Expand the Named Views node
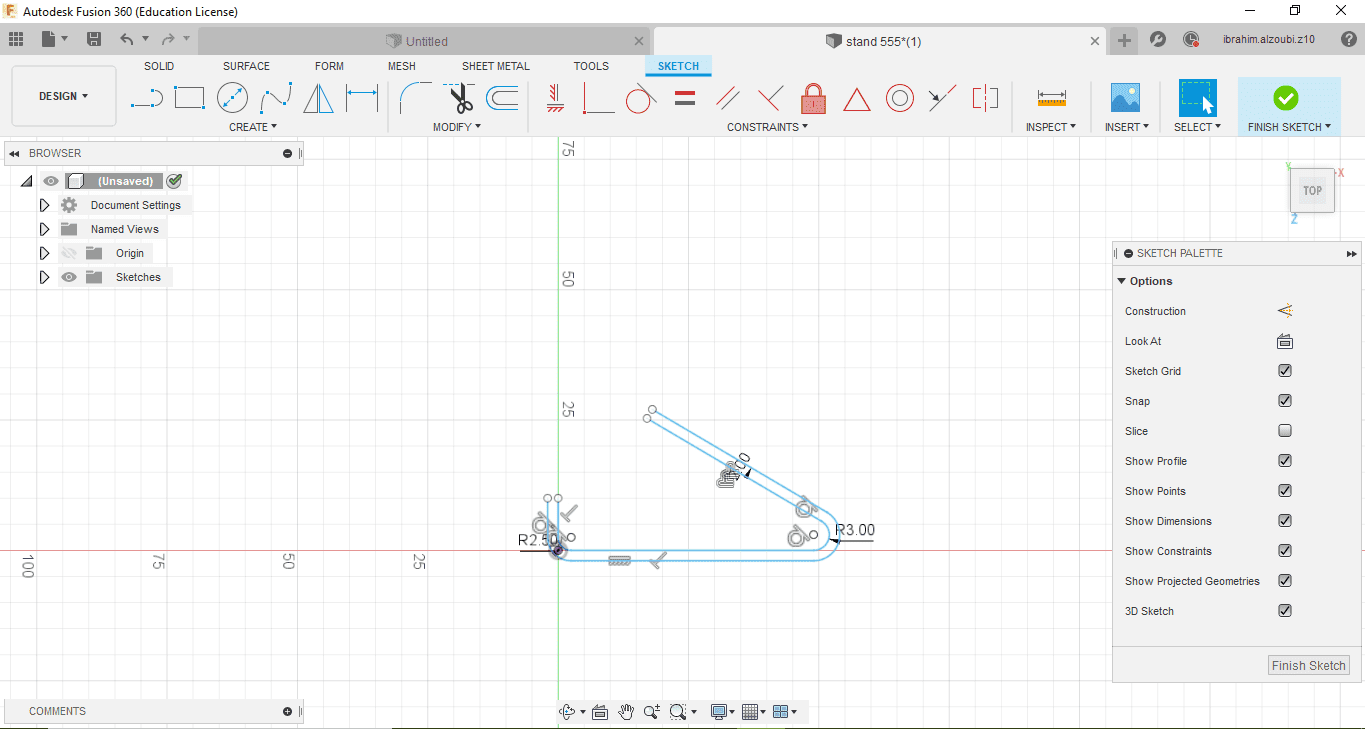Screen dimensions: 1365x729 44,229
